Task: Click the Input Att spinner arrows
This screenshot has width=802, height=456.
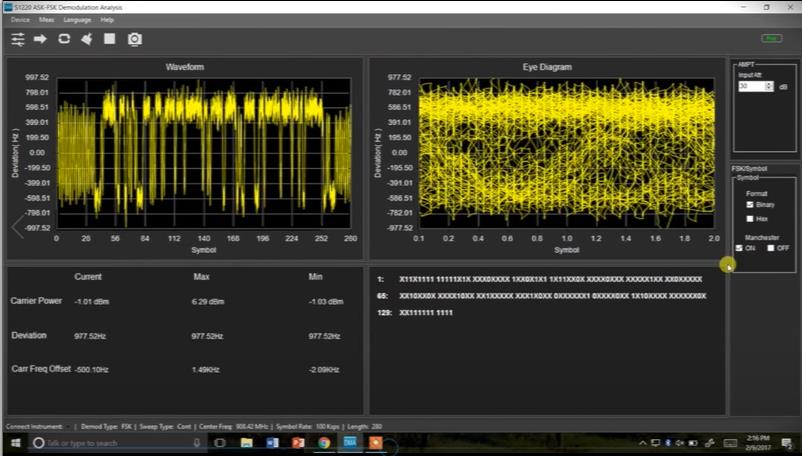Action: (x=768, y=86)
